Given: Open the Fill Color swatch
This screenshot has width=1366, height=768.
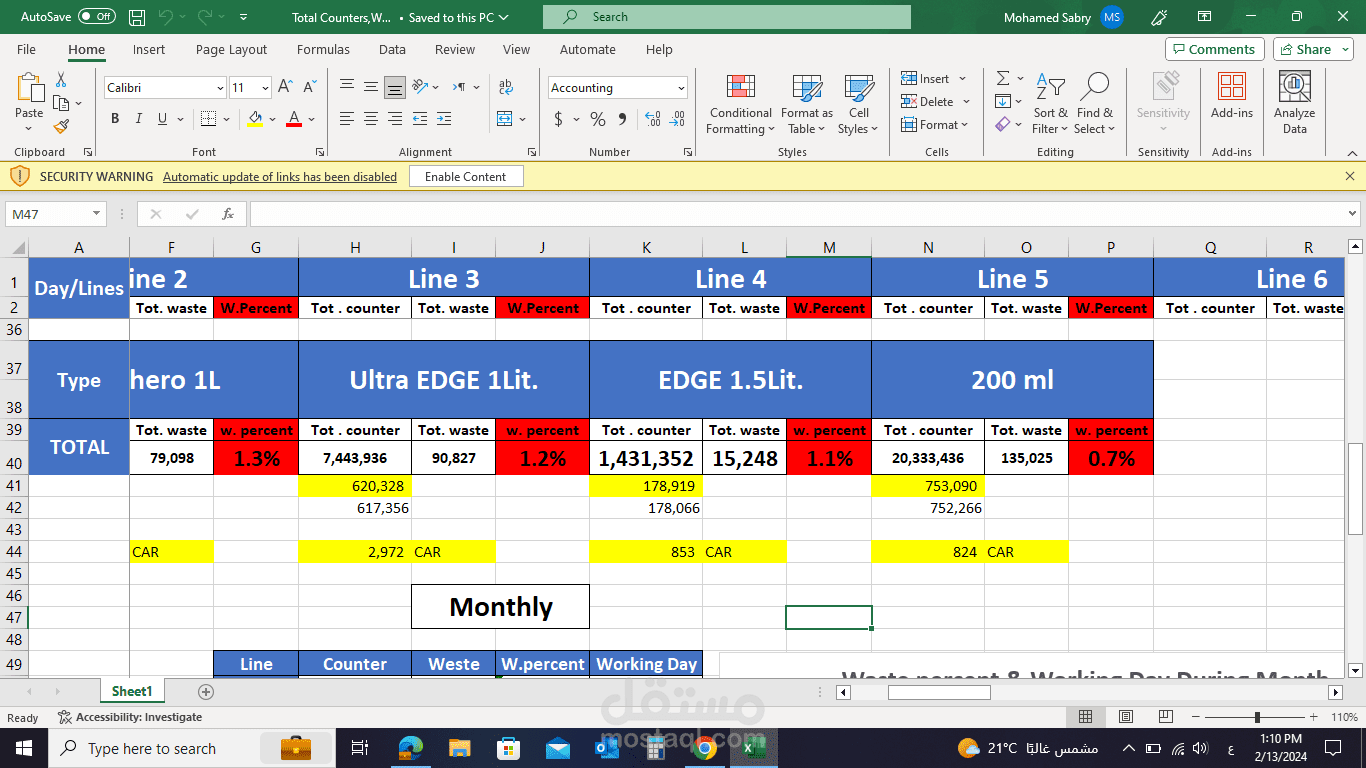Looking at the screenshot, I should pos(255,119).
